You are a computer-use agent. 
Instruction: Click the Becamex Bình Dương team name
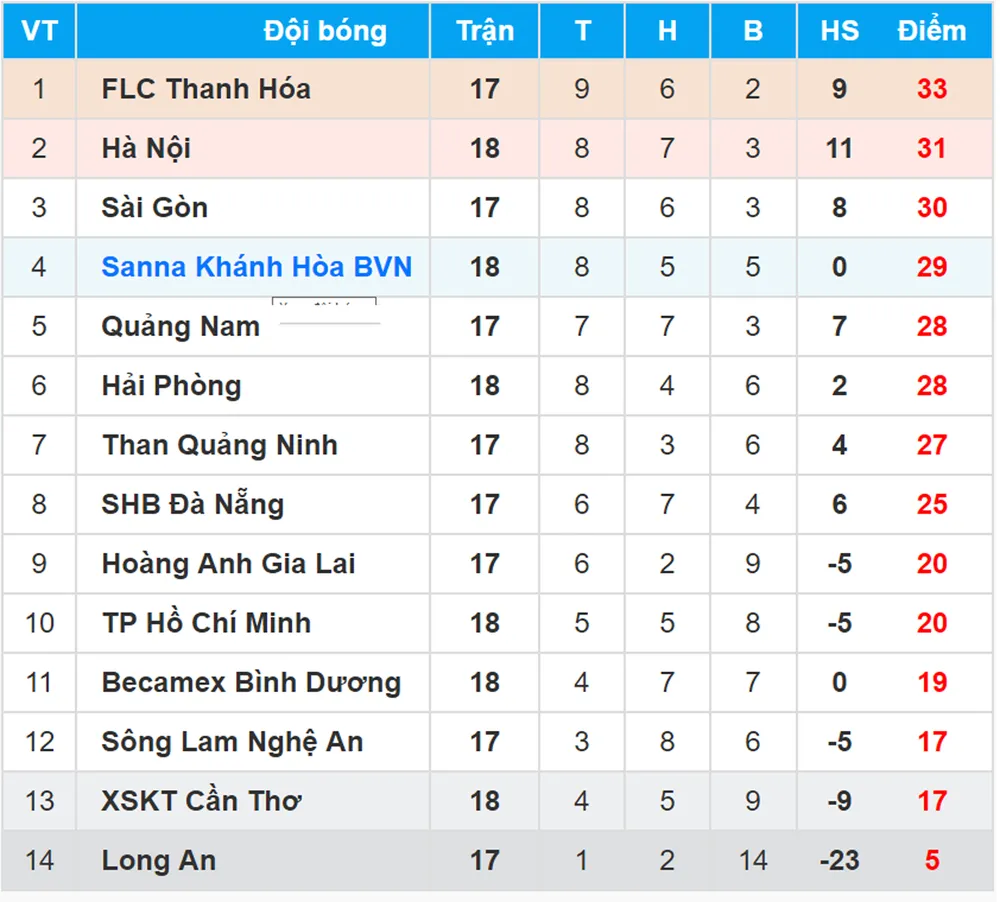click(x=251, y=683)
